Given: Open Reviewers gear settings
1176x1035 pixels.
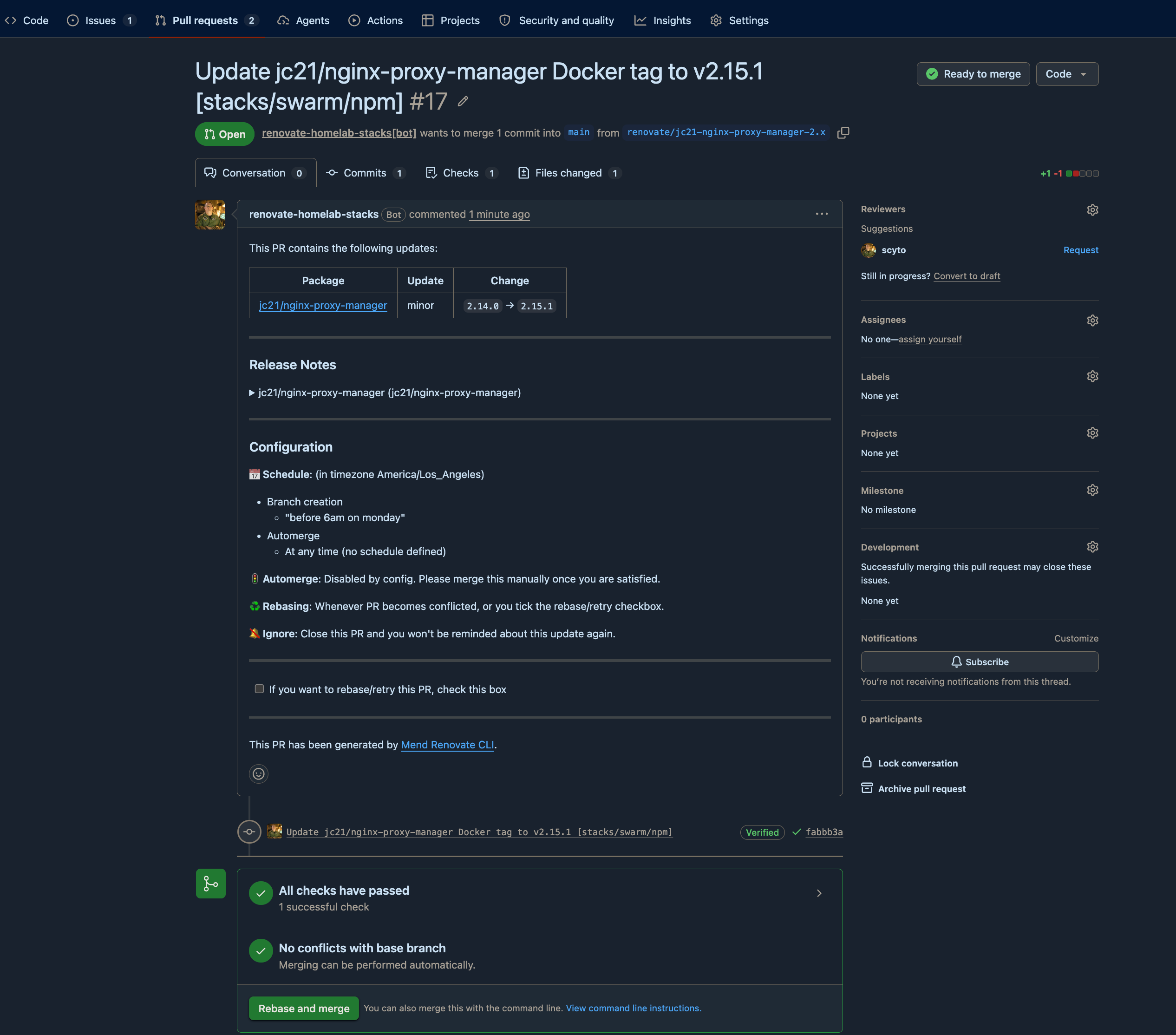Looking at the screenshot, I should [x=1092, y=210].
